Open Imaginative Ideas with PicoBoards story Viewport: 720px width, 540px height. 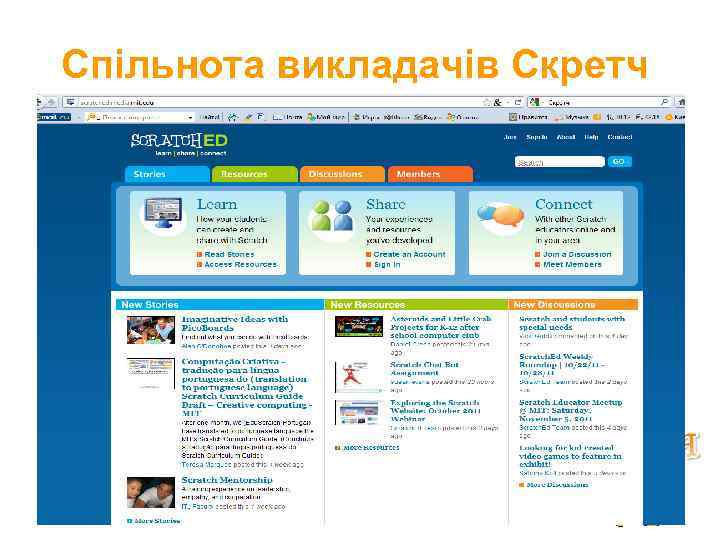click(x=235, y=323)
